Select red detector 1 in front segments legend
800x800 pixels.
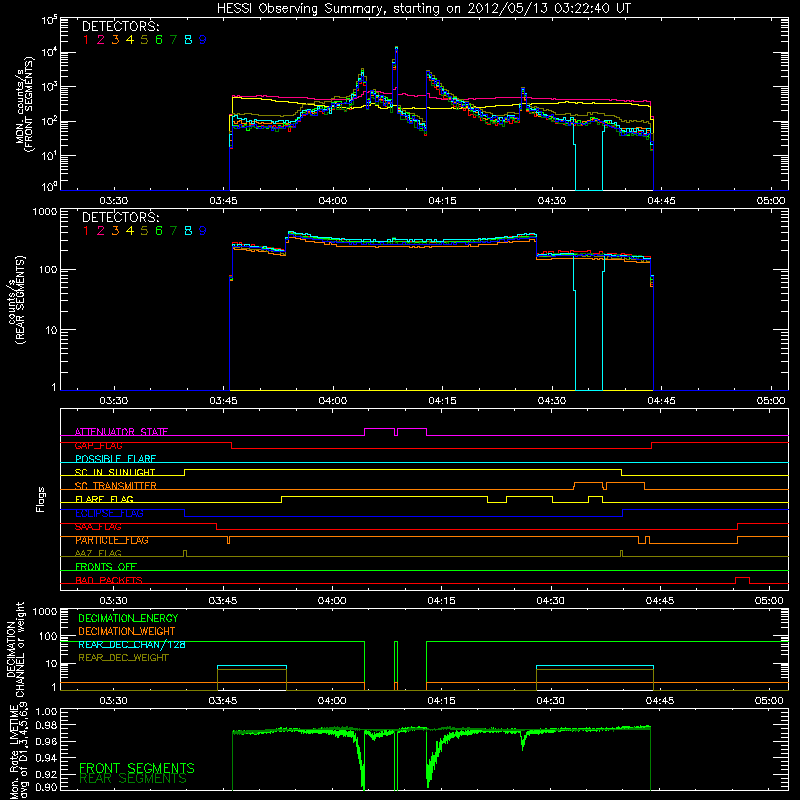(x=86, y=40)
